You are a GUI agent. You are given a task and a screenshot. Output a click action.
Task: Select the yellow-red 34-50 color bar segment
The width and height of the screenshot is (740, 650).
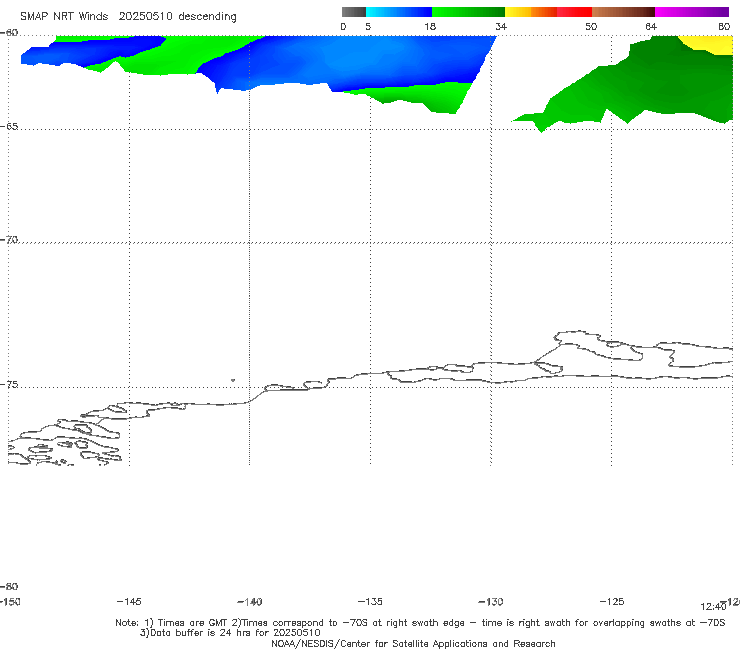[548, 12]
